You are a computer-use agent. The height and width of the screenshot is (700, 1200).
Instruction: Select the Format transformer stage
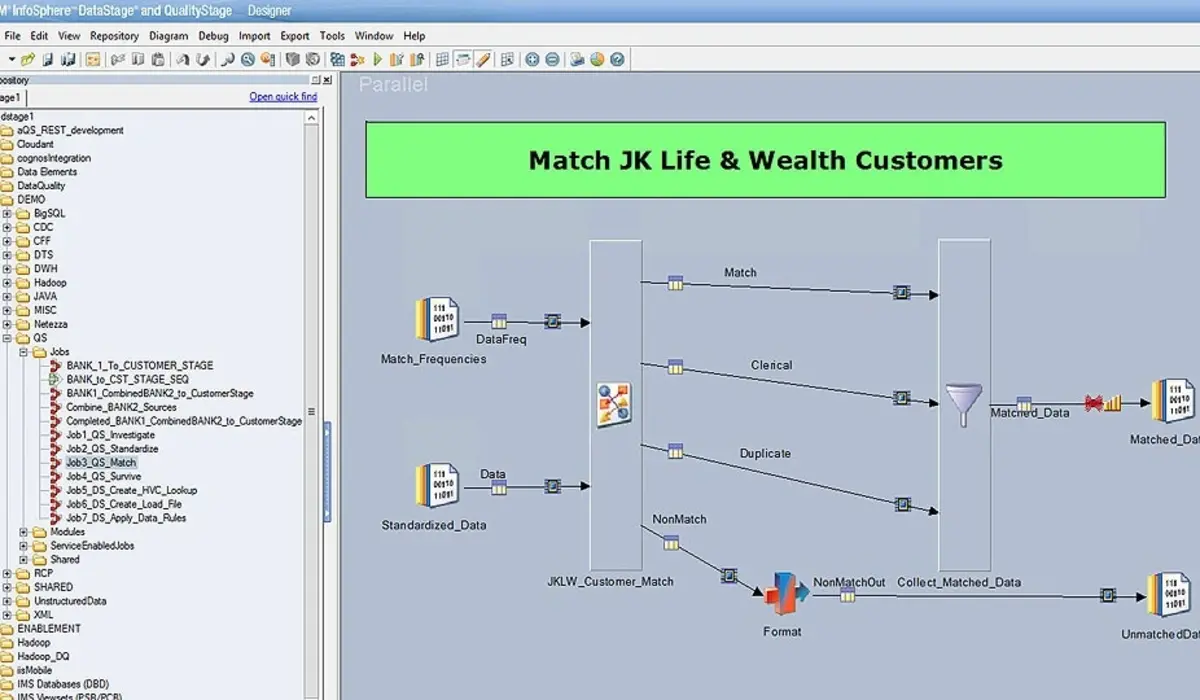785,596
